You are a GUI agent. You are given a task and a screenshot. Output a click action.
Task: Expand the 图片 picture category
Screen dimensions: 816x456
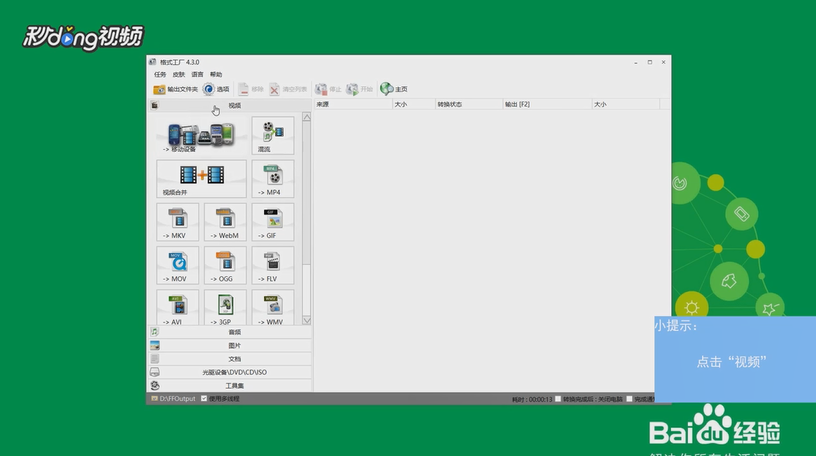230,345
